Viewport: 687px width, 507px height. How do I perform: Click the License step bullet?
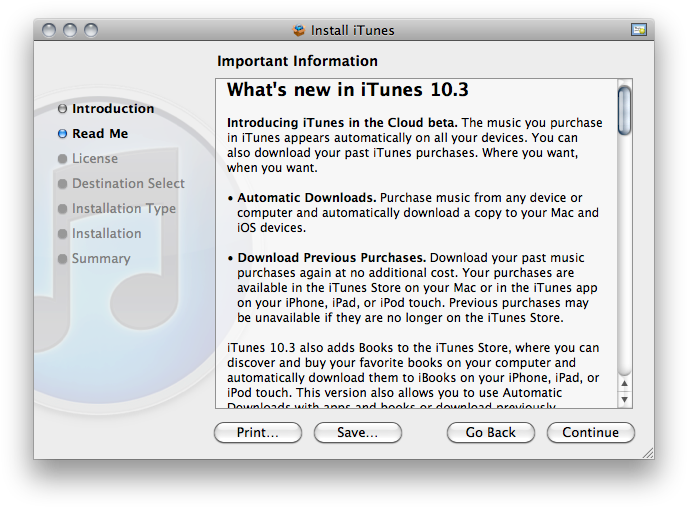(x=62, y=159)
